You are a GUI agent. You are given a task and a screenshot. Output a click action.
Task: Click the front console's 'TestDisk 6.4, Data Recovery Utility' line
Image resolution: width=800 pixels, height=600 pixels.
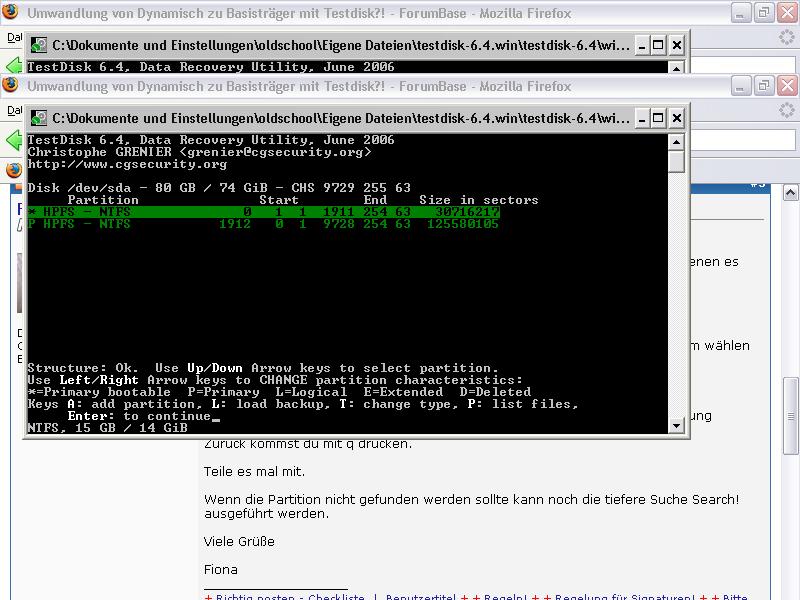[x=211, y=140]
